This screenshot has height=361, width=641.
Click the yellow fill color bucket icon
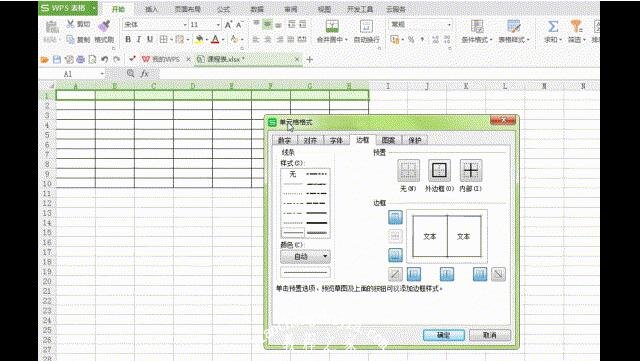coord(199,39)
